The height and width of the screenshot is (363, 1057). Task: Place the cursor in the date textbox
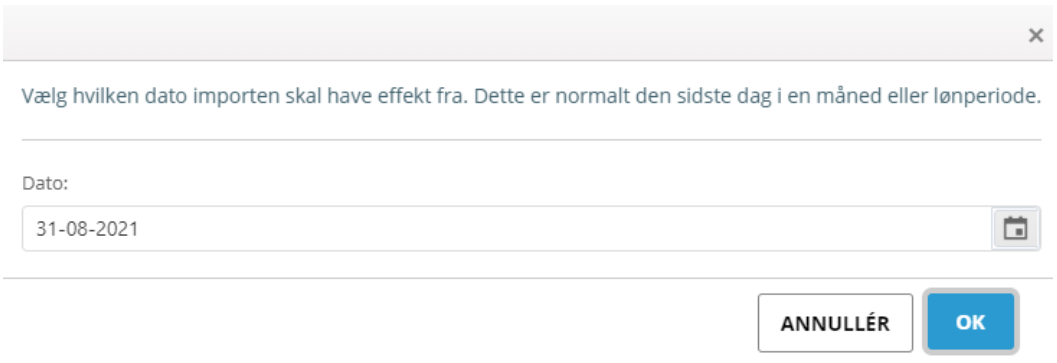click(x=508, y=229)
